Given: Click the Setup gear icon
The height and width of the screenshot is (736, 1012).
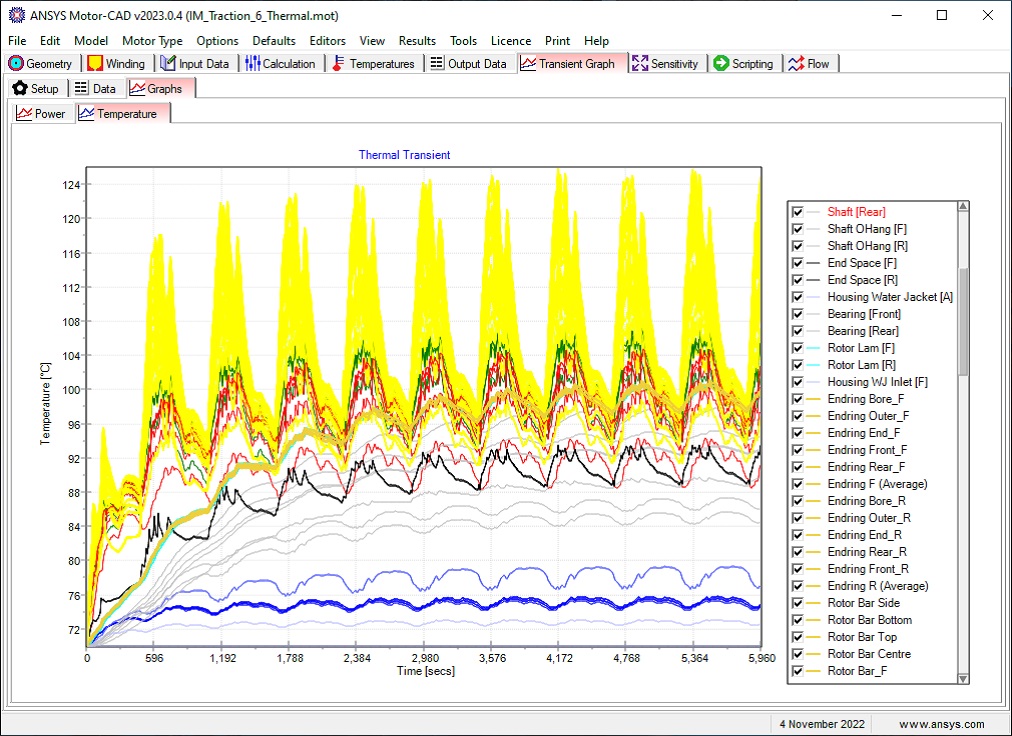Looking at the screenshot, I should click(x=20, y=88).
